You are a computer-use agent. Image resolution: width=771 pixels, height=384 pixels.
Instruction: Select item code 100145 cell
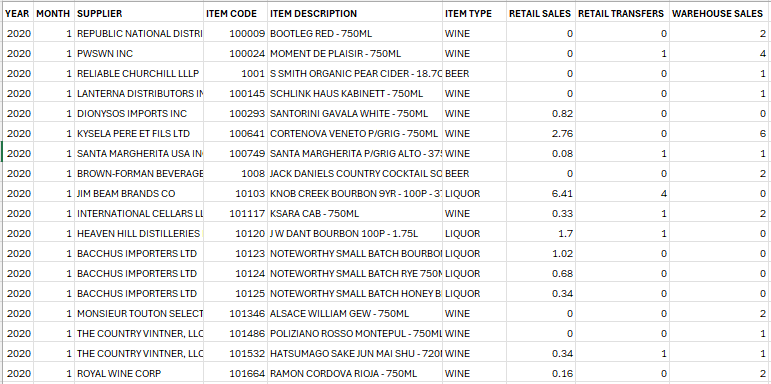236,93
